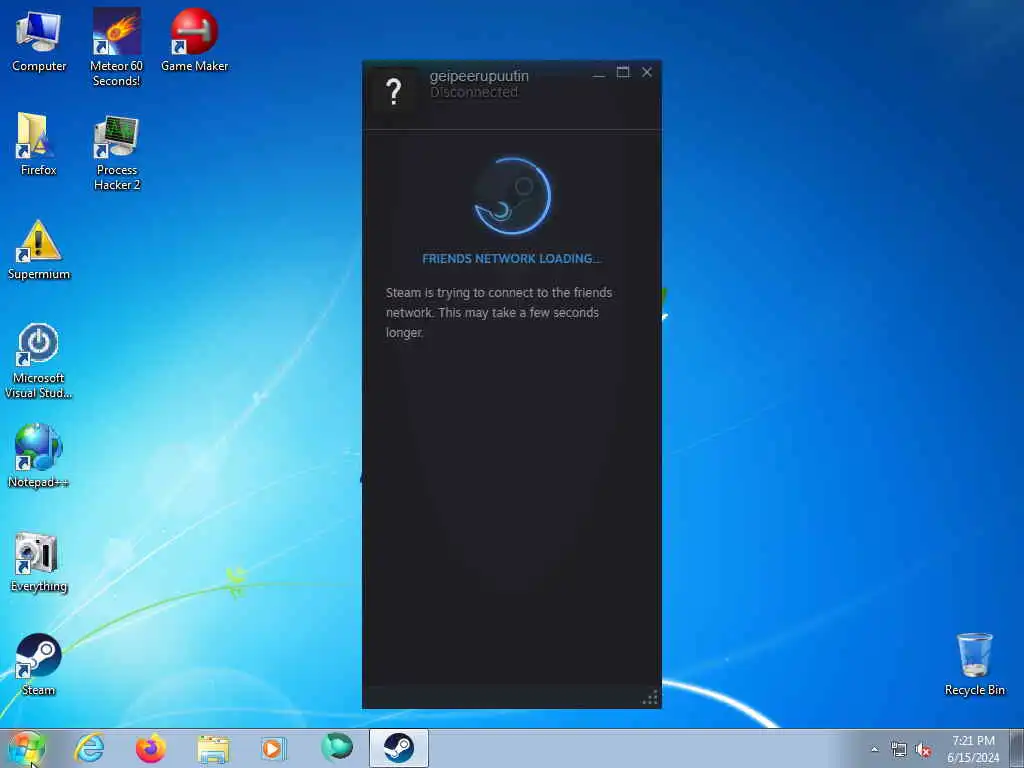Viewport: 1024px width, 768px height.
Task: Click the Steam loading spinner logo
Action: (512, 195)
